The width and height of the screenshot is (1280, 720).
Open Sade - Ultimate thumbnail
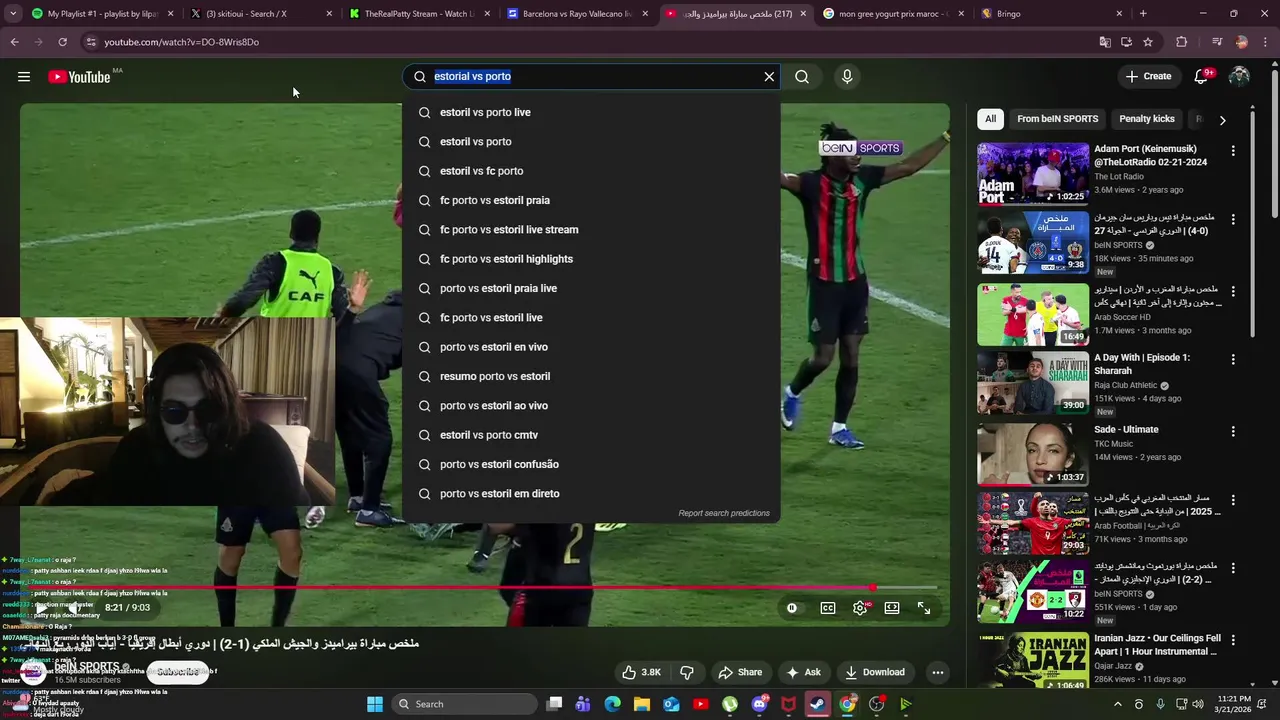tap(1033, 454)
